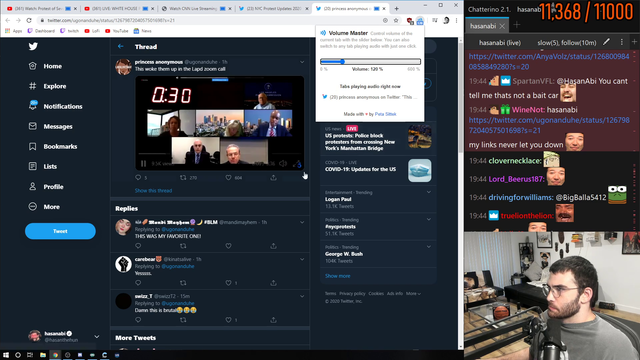Viewport: 640px width, 360px height.
Task: Share the 'Damn this is brutal' reply
Action: (x=273, y=320)
